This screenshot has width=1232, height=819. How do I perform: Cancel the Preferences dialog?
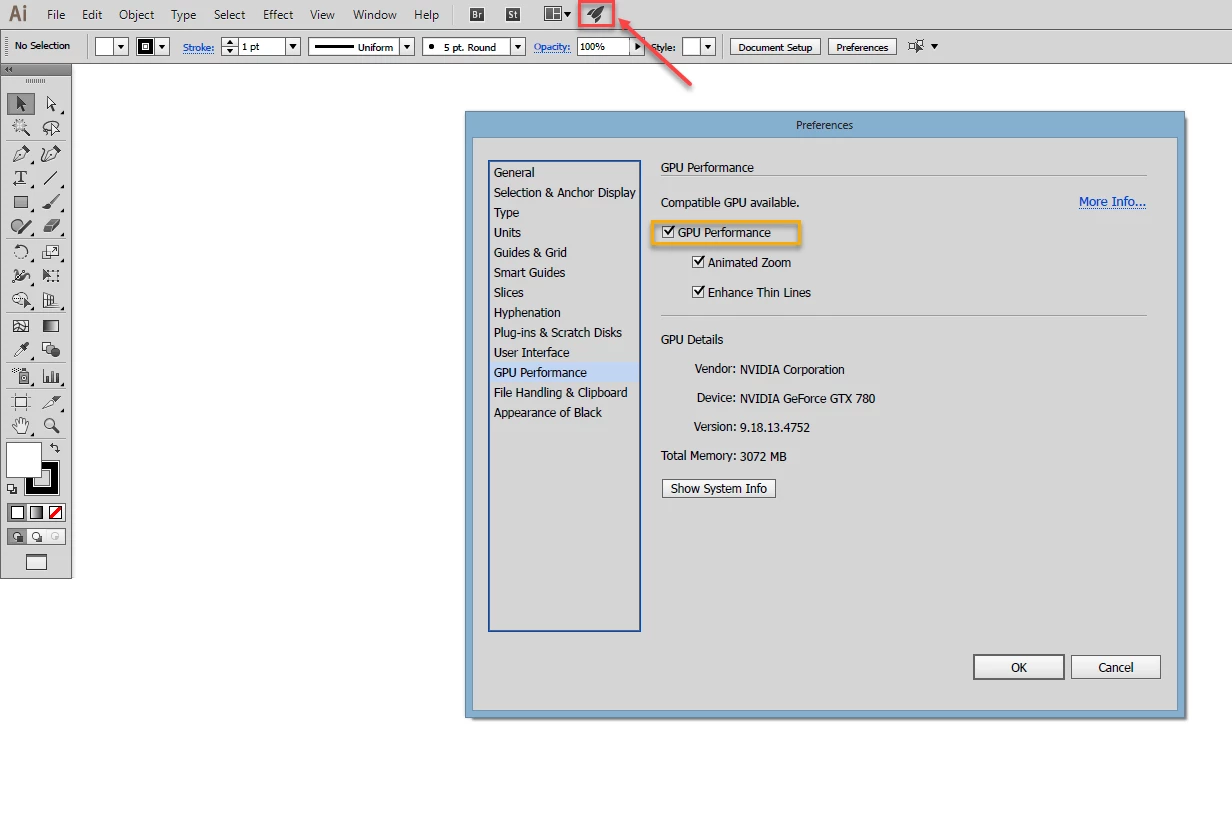click(x=1116, y=667)
